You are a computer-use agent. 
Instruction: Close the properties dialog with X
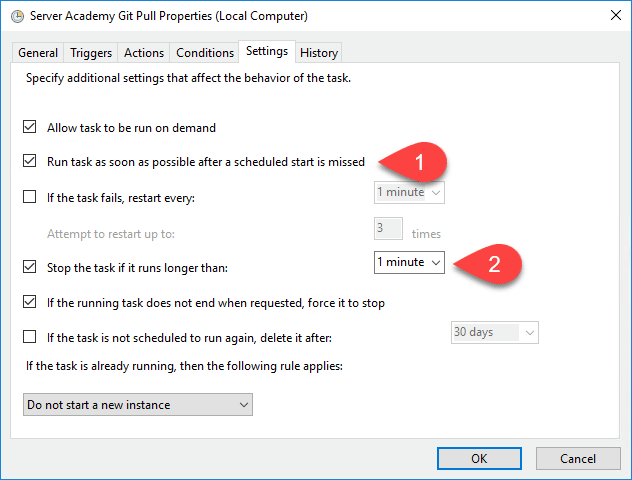615,15
